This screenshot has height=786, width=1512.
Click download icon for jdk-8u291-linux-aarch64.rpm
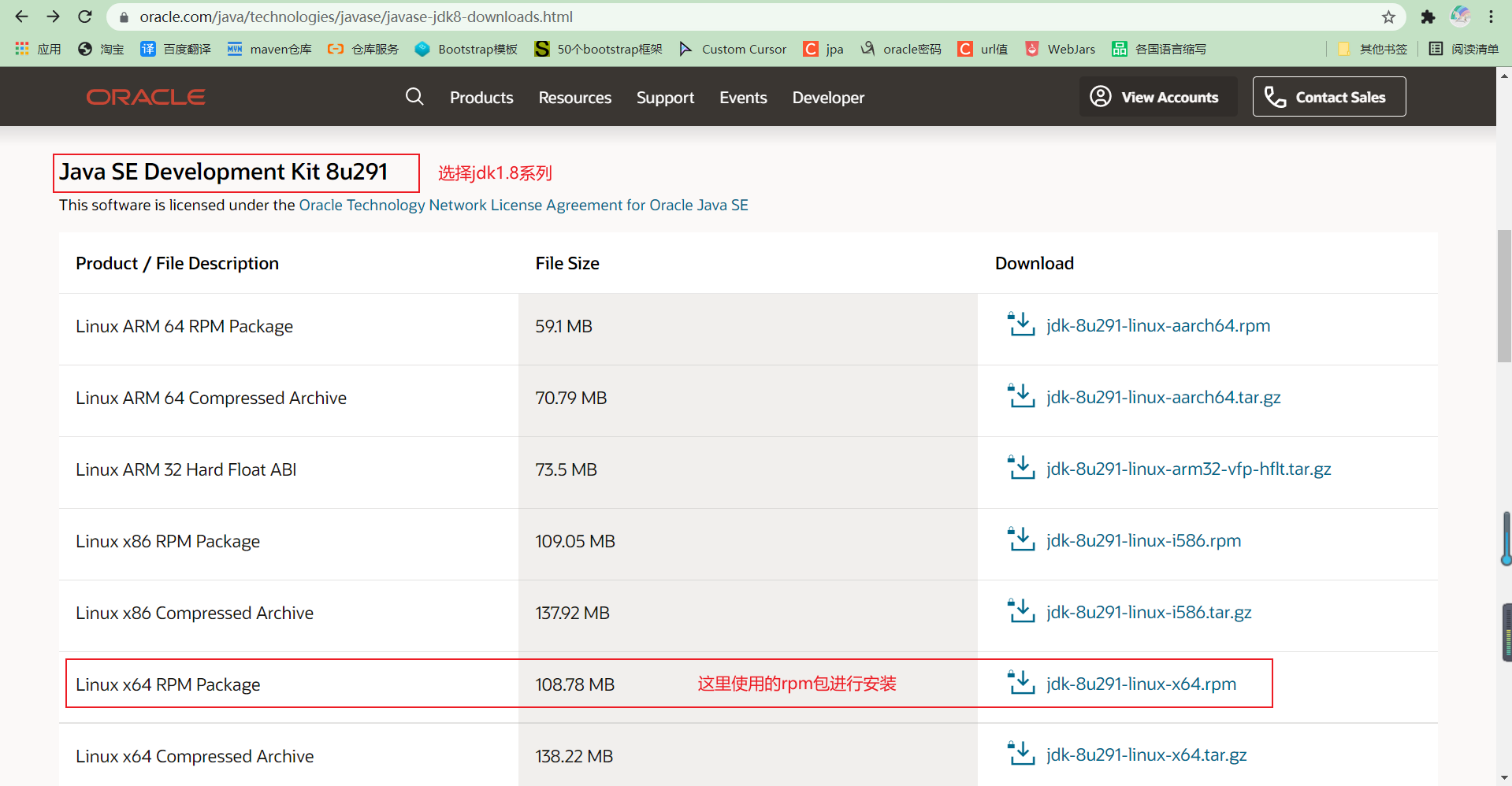pyautogui.click(x=1021, y=324)
